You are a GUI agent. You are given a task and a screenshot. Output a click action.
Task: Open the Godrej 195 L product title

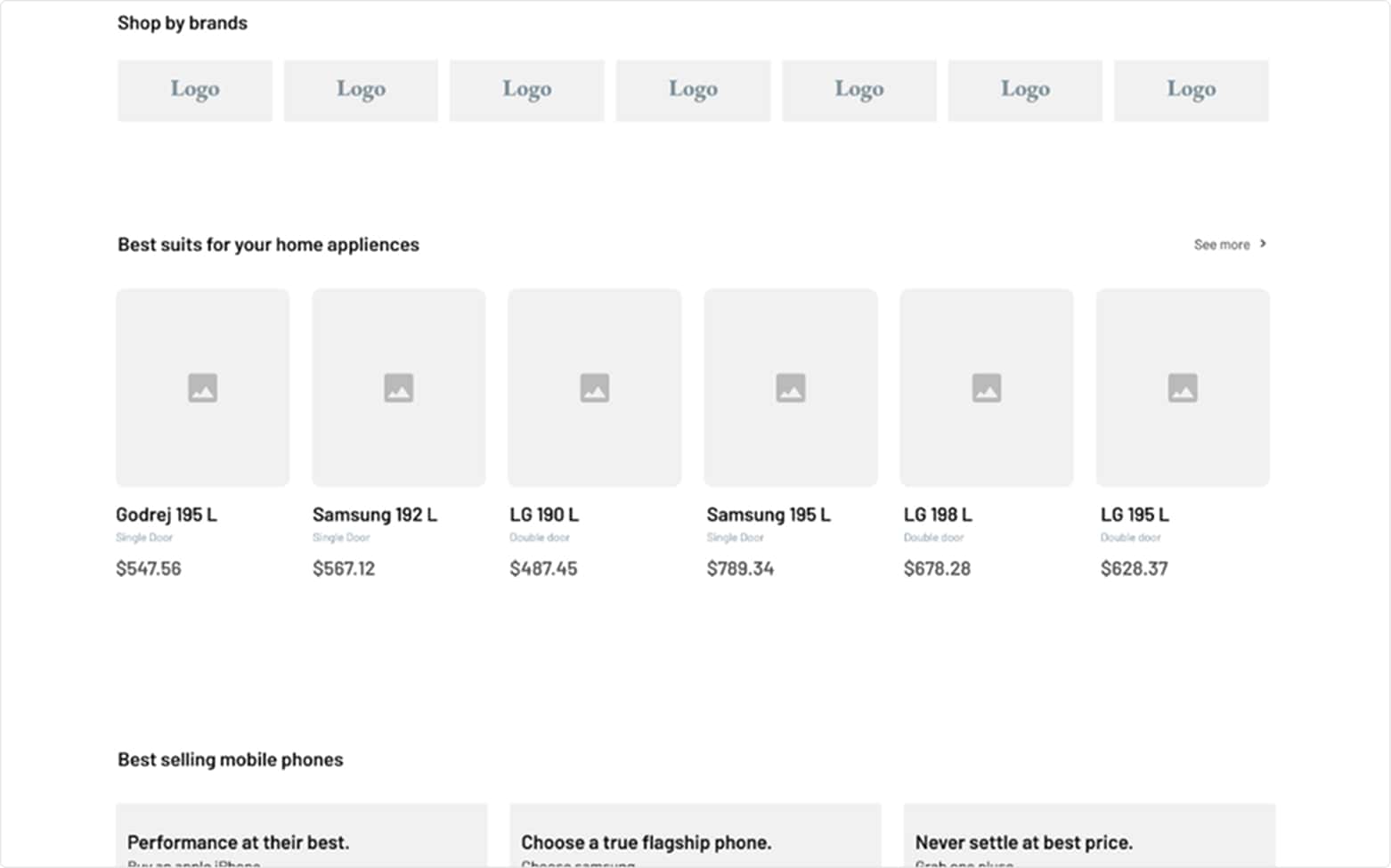point(167,515)
